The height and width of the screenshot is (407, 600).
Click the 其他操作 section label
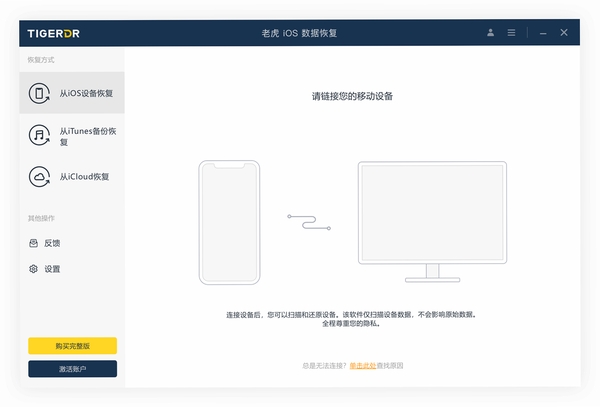pos(41,218)
